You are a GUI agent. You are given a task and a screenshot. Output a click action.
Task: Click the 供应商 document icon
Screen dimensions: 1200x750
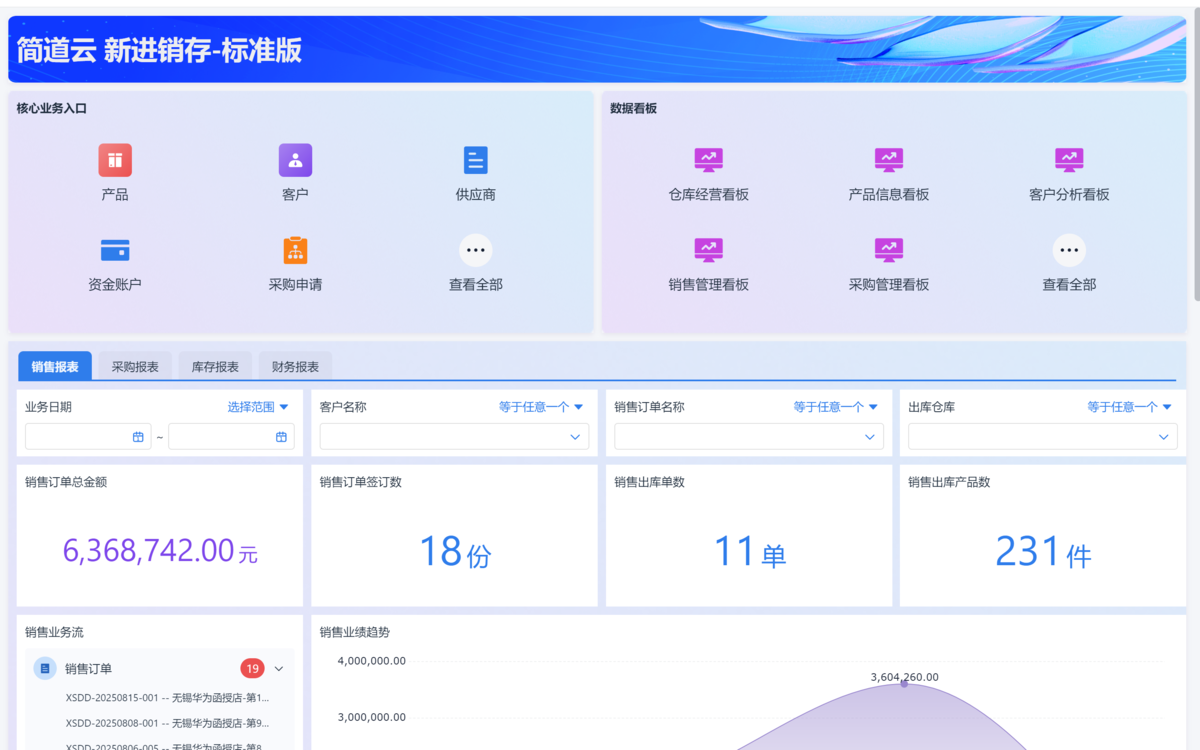click(x=475, y=160)
